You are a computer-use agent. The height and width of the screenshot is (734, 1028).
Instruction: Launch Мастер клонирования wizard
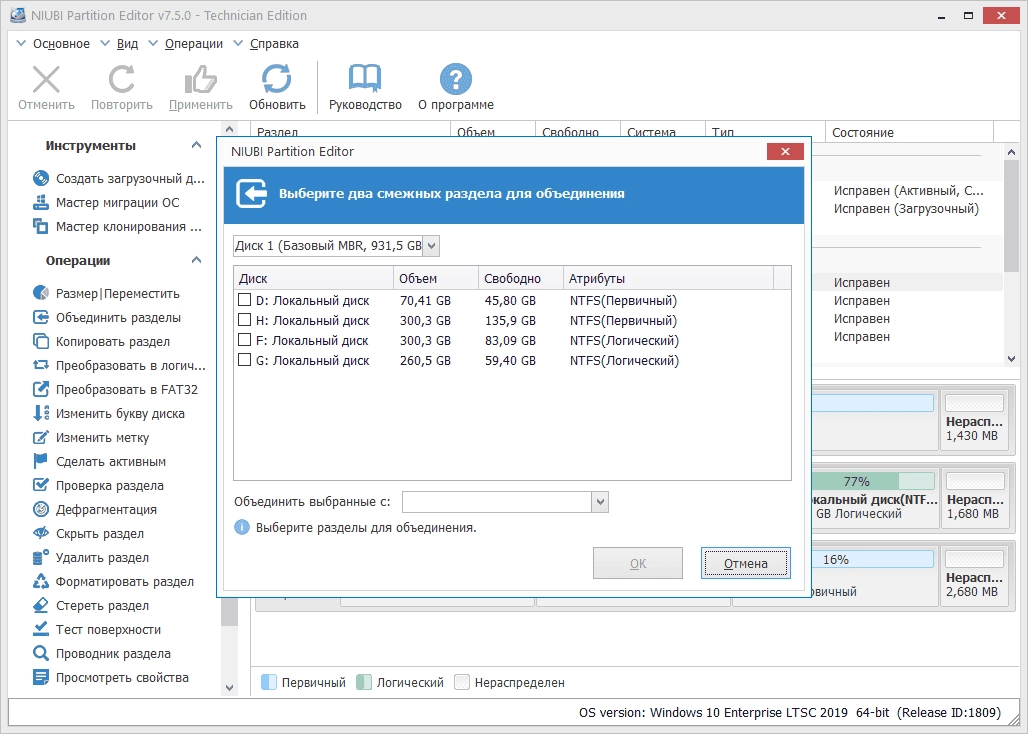[118, 227]
